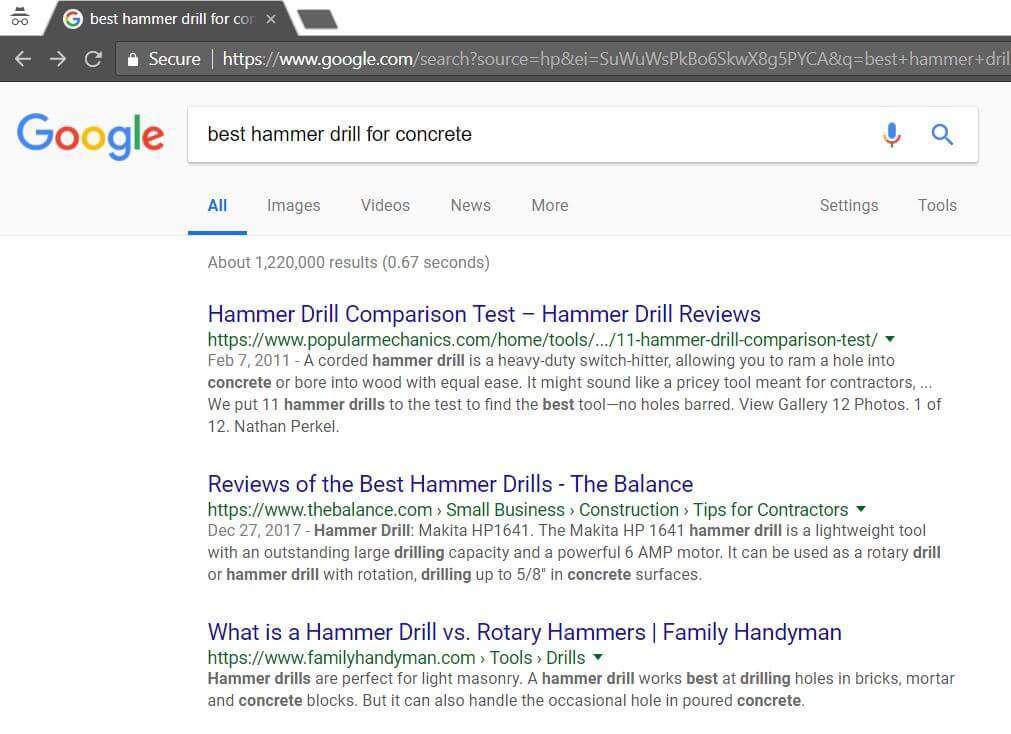Select the browser tab titled best hammer drill
Screen dimensions: 1011x734
point(171,19)
